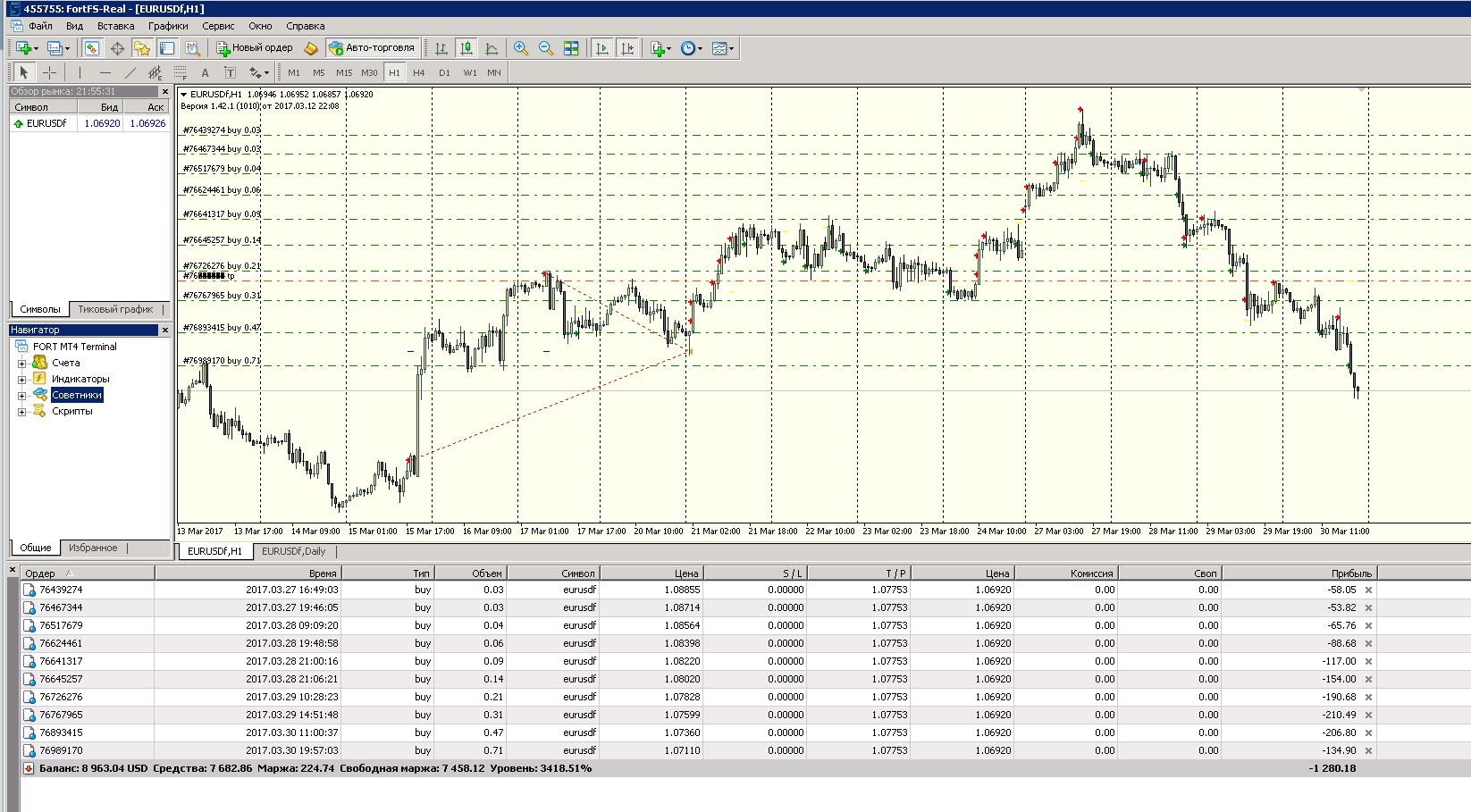Select the crosshair tool
Image resolution: width=1471 pixels, height=812 pixels.
(50, 72)
